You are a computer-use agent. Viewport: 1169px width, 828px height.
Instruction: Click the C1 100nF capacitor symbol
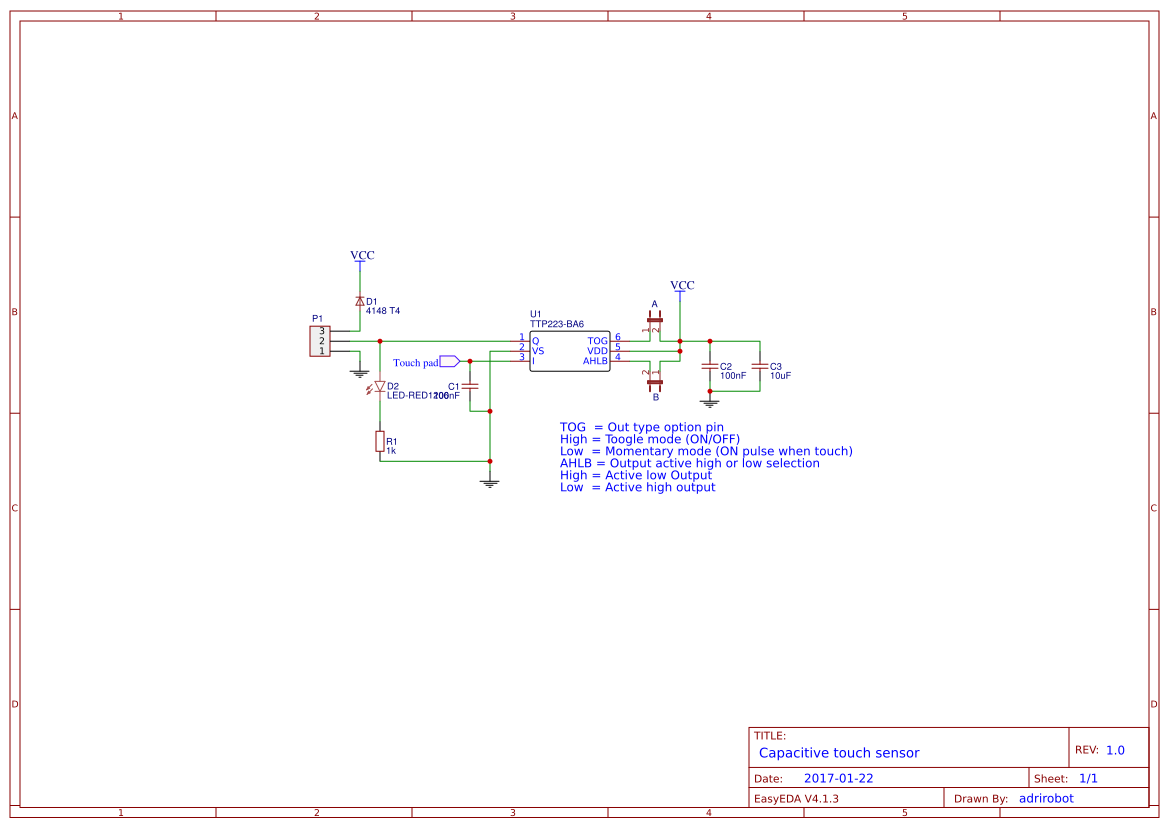470,388
